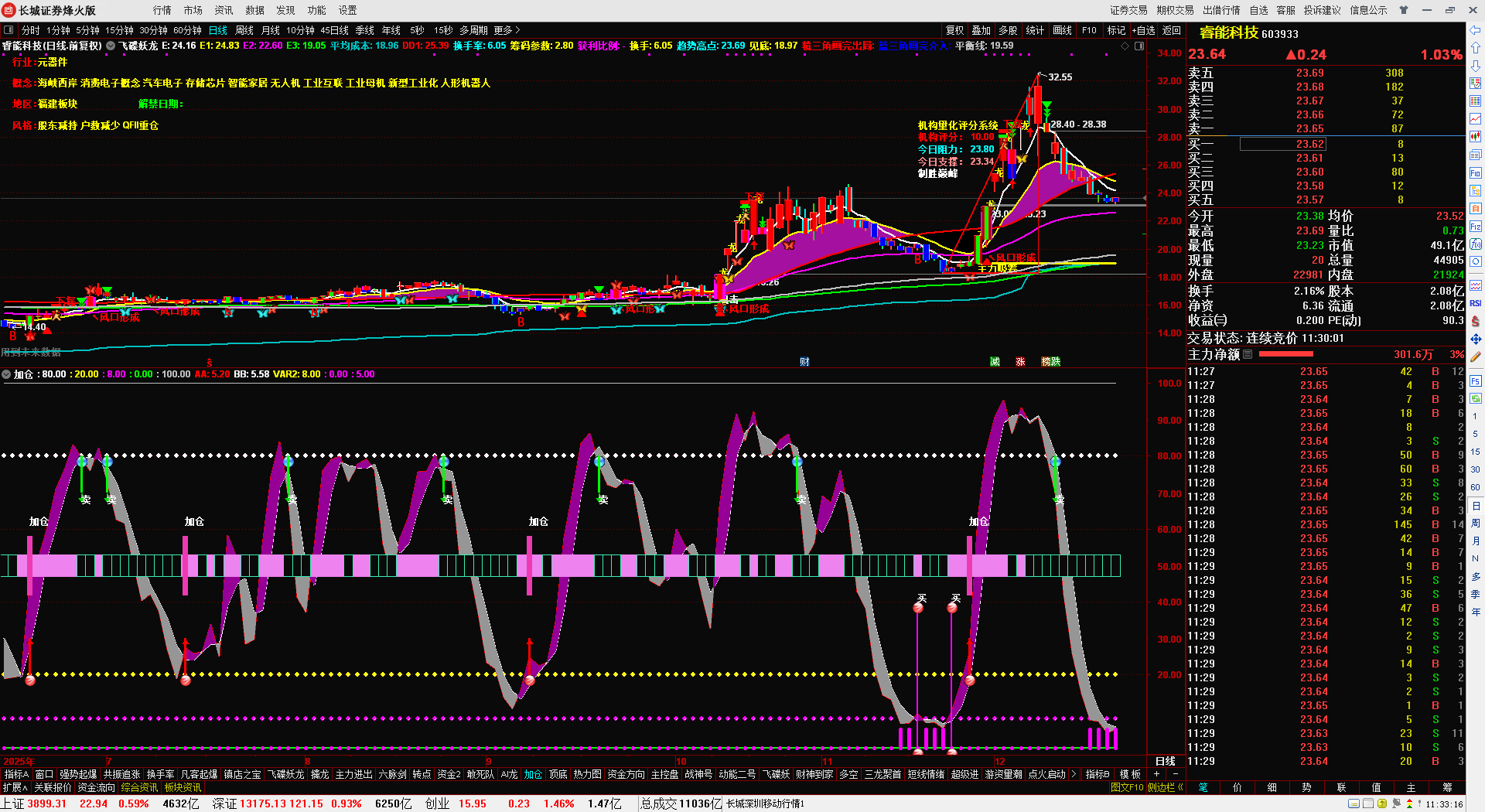Screen dimensions: 1485x812
Task: Click the F5 icon in right sidebar
Action: [1476, 381]
